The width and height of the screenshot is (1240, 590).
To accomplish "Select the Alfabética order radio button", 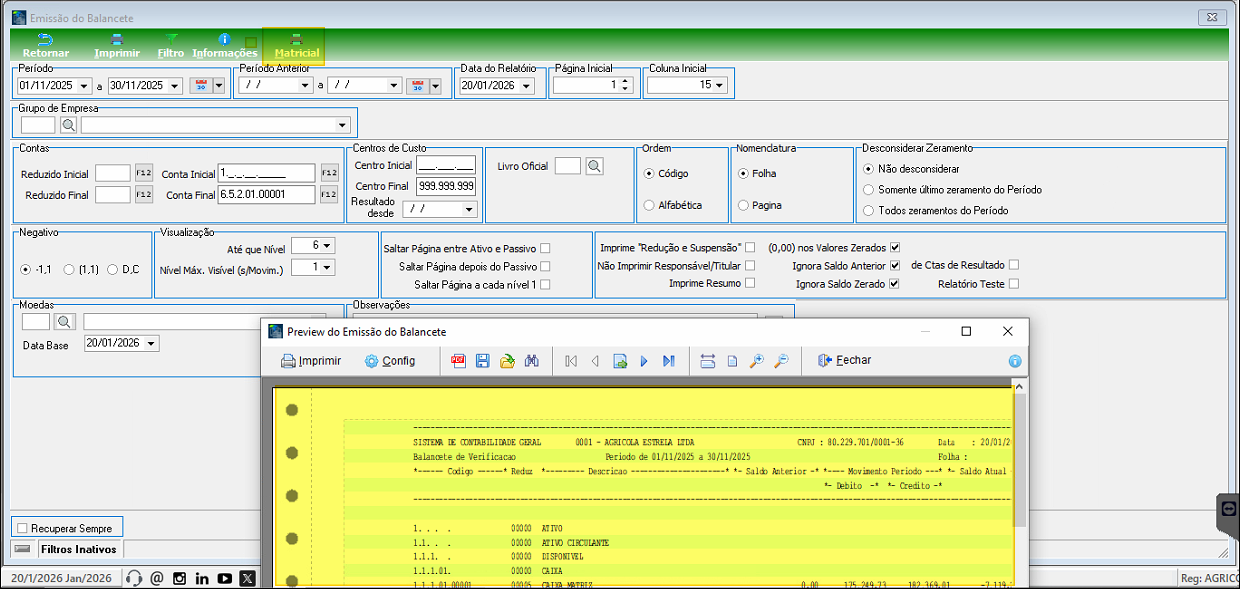I will point(649,205).
